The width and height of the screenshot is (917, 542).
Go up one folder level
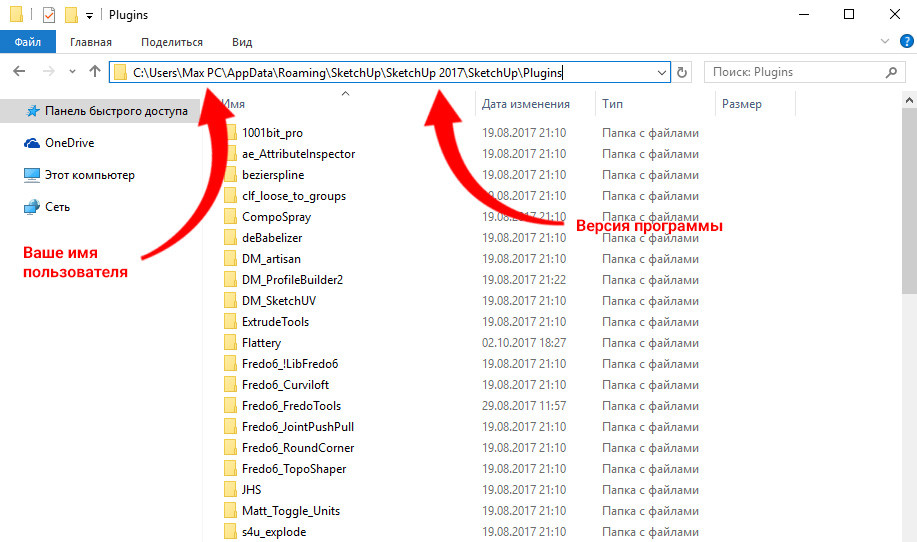(95, 71)
